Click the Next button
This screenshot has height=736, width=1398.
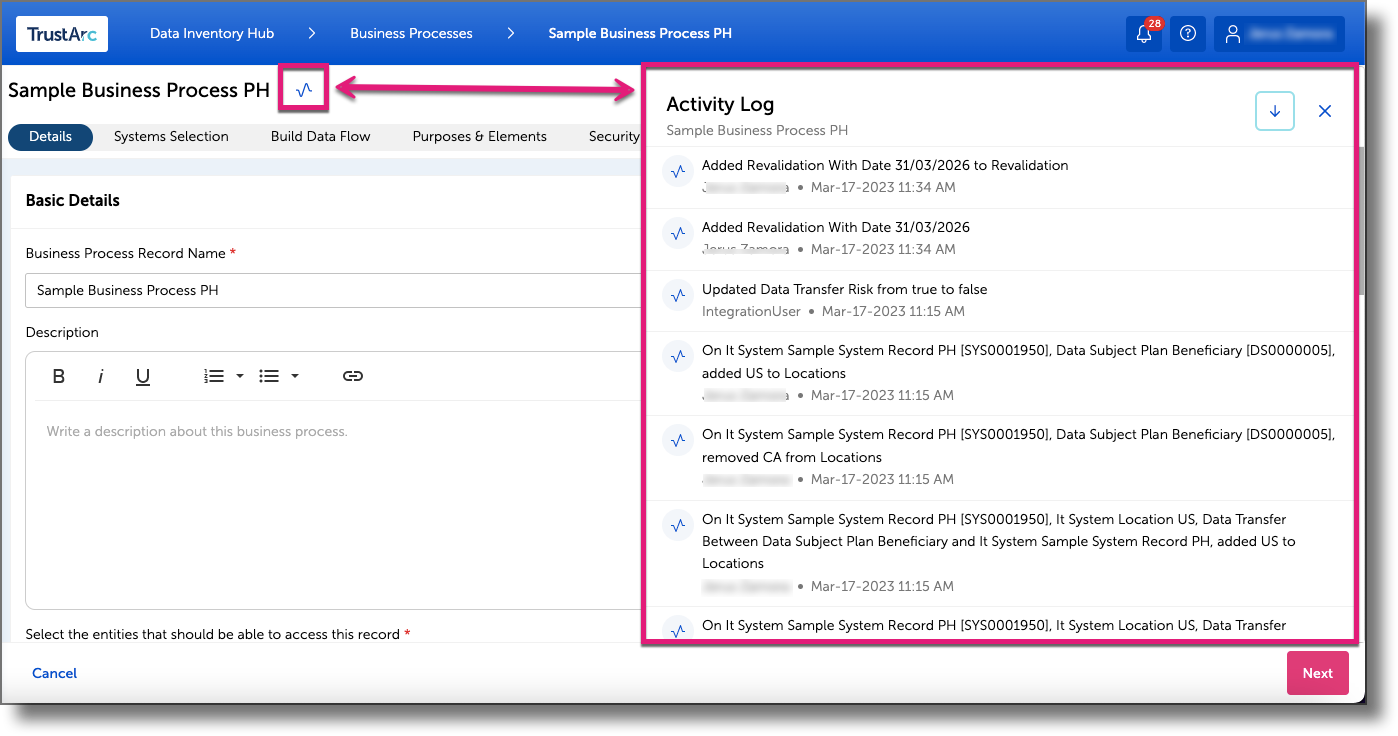point(1317,673)
